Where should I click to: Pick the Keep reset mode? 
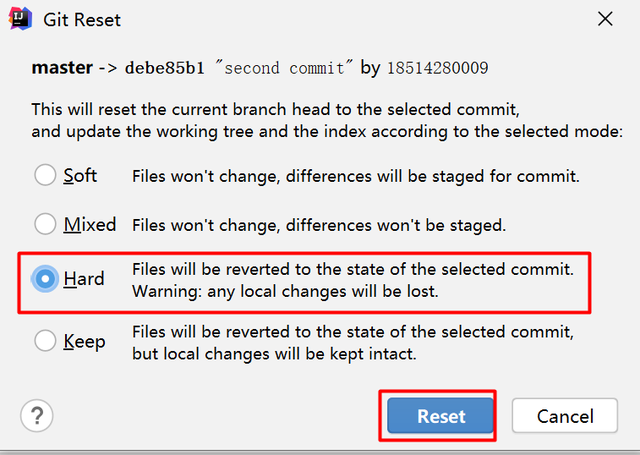46,341
